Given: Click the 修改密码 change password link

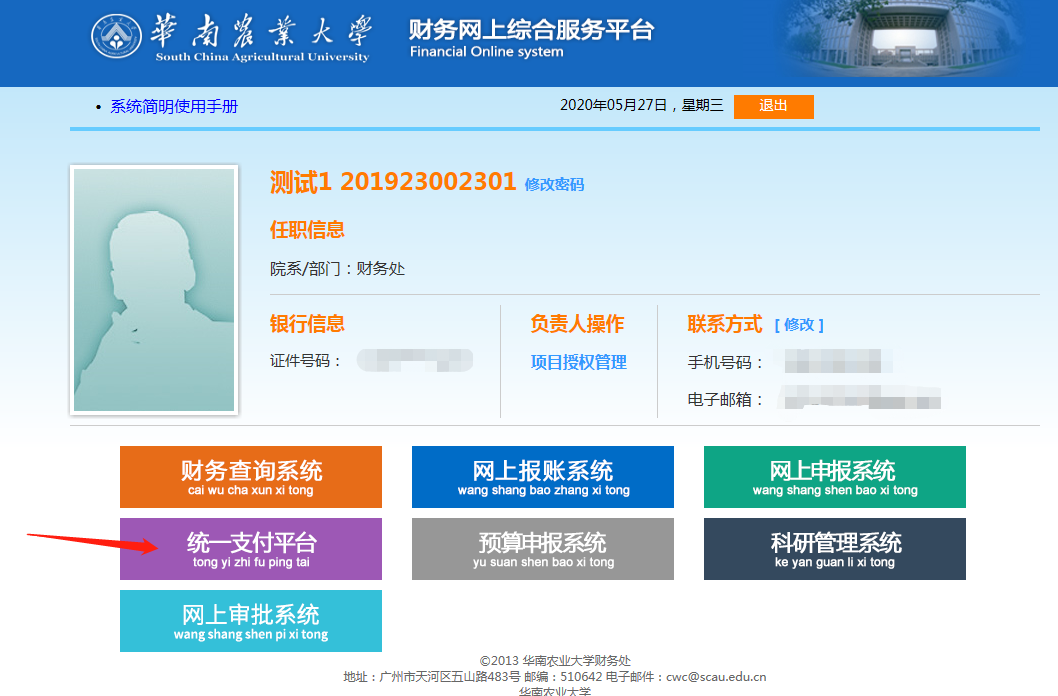Looking at the screenshot, I should (554, 184).
